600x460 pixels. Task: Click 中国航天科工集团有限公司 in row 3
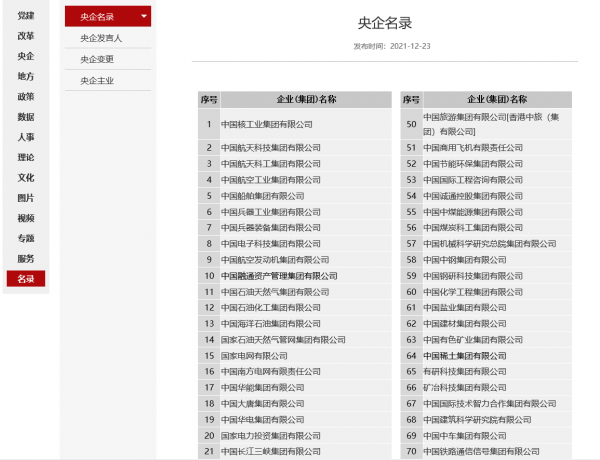(x=271, y=164)
